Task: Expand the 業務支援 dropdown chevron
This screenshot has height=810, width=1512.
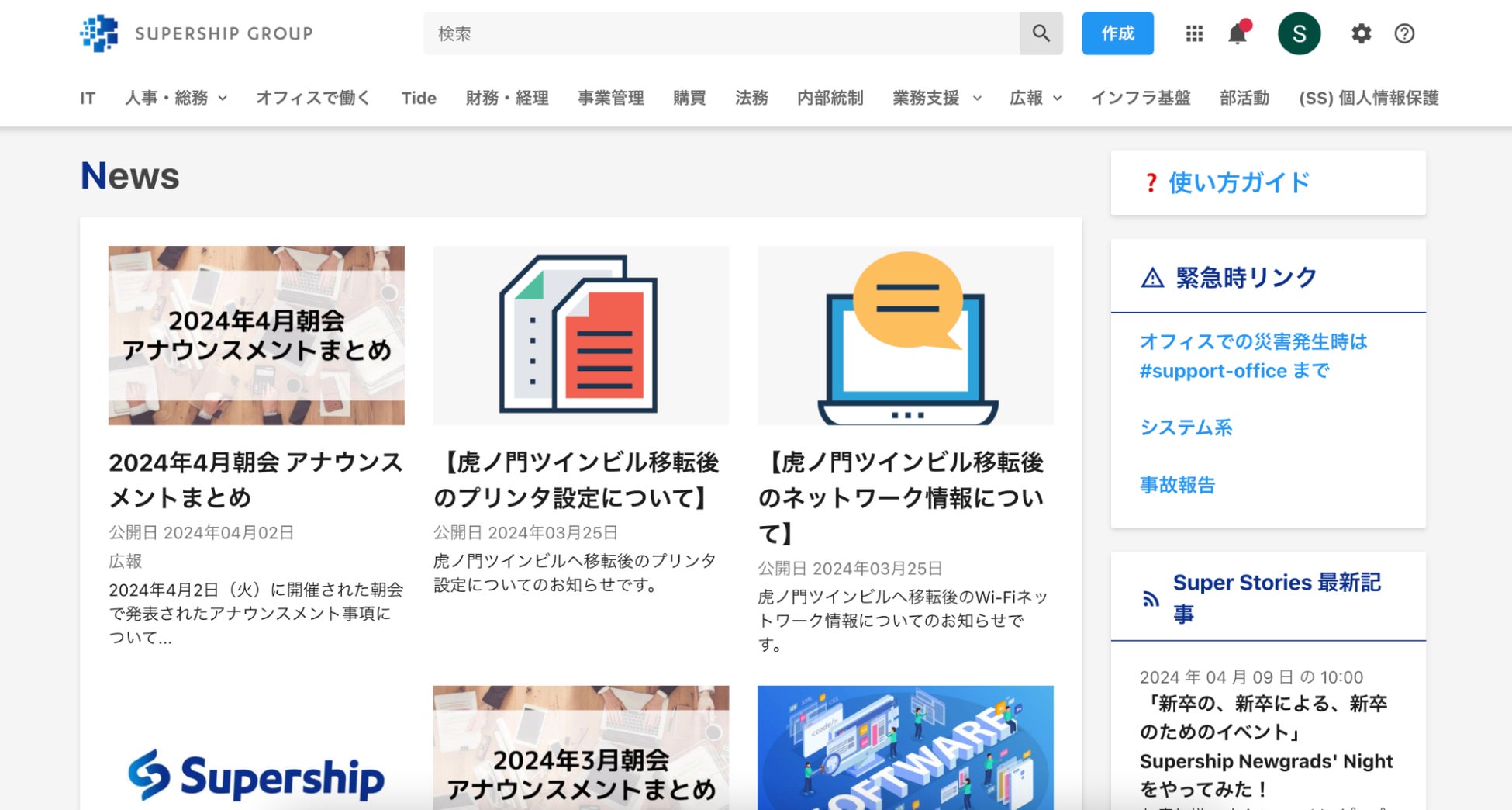Action: click(977, 99)
